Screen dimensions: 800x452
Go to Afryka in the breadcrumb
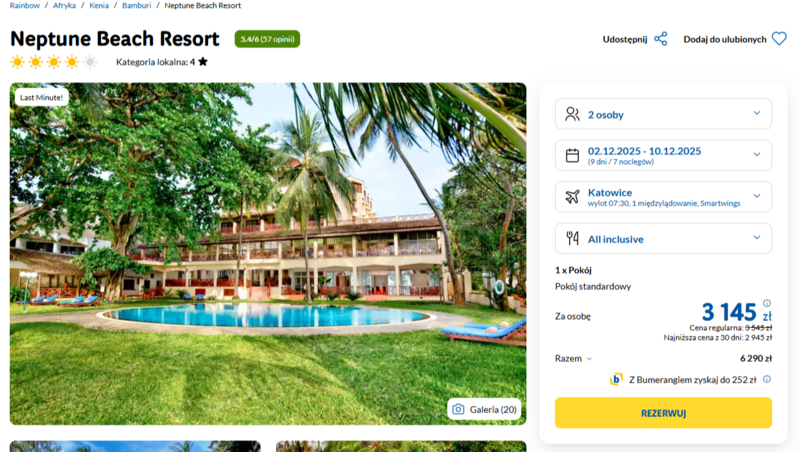point(64,6)
